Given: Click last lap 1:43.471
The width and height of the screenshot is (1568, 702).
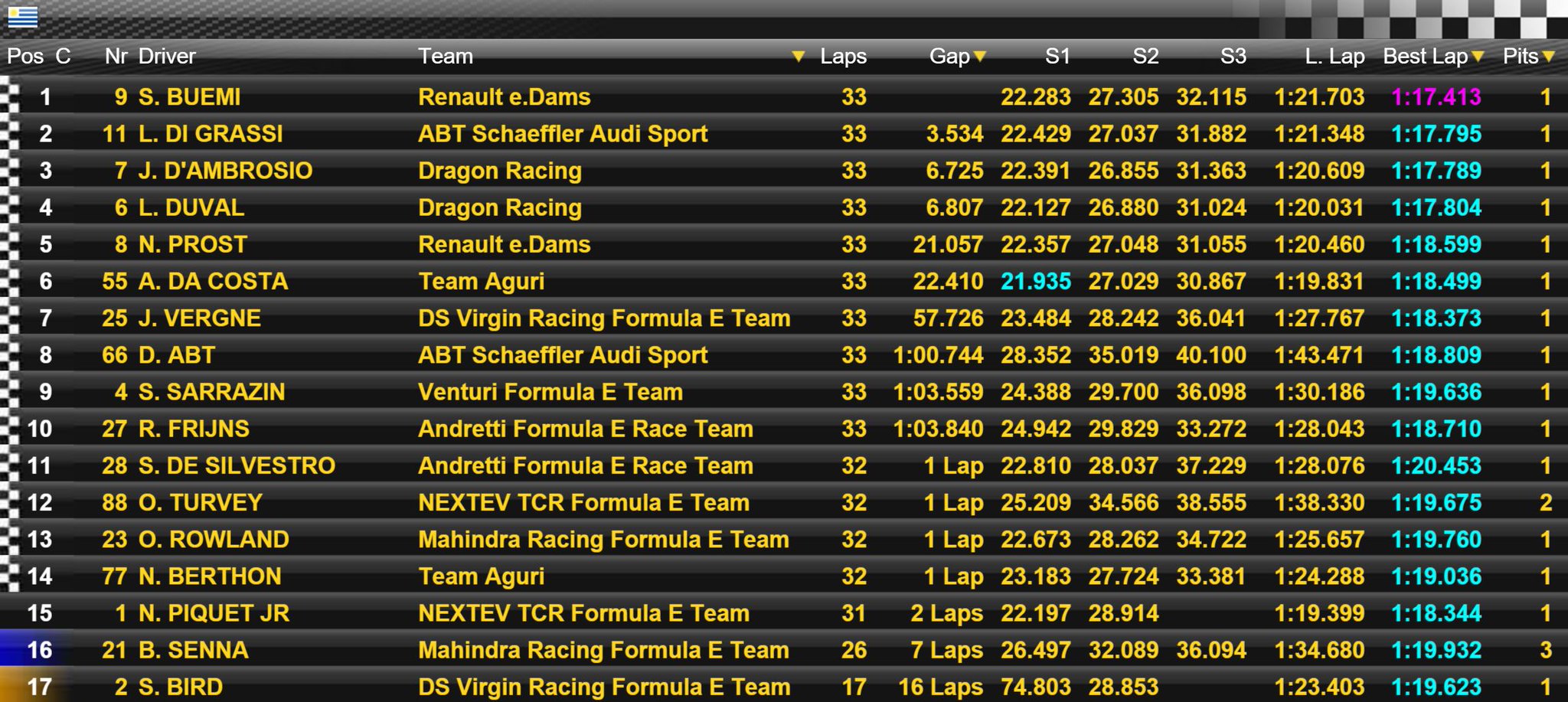Looking at the screenshot, I should (1320, 355).
